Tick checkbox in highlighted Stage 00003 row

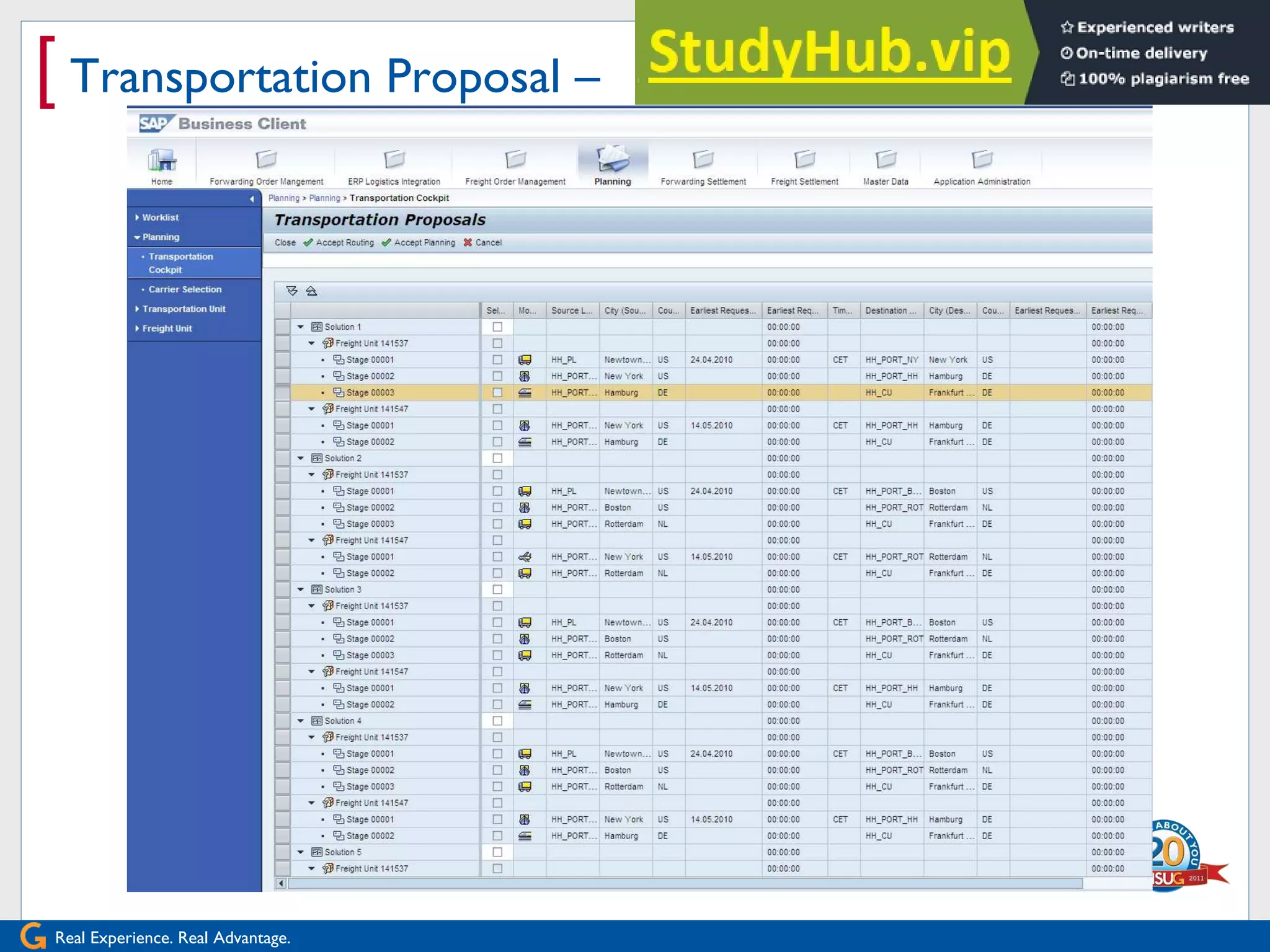pyautogui.click(x=497, y=392)
